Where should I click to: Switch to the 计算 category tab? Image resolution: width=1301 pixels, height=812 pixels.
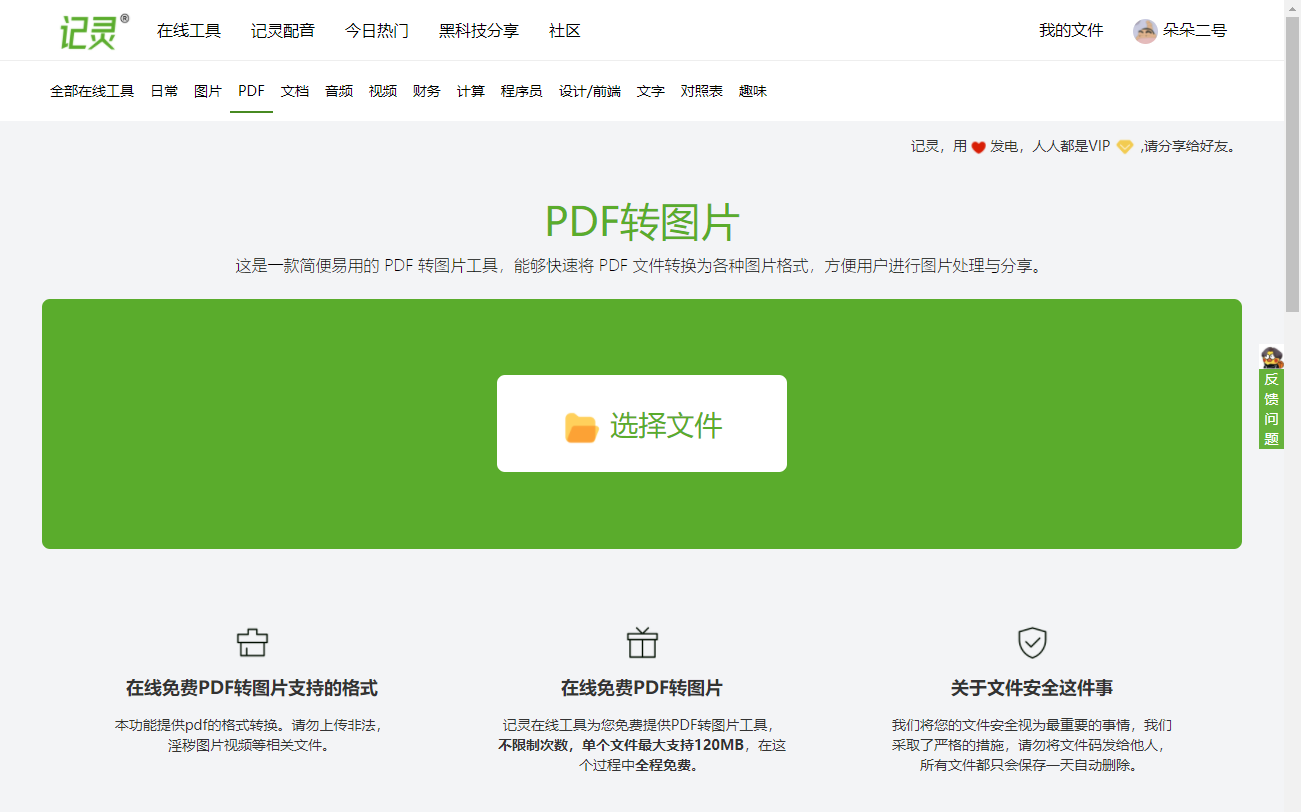(x=471, y=91)
